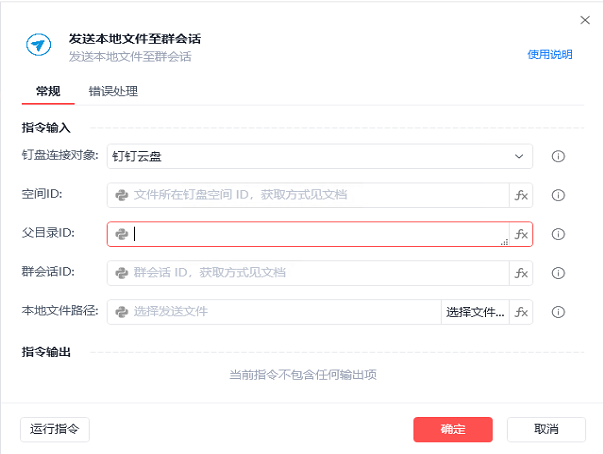Image resolution: width=603 pixels, height=454 pixels.
Task: Open info tooltip for 钉盘连接对象
Action: coord(559,156)
